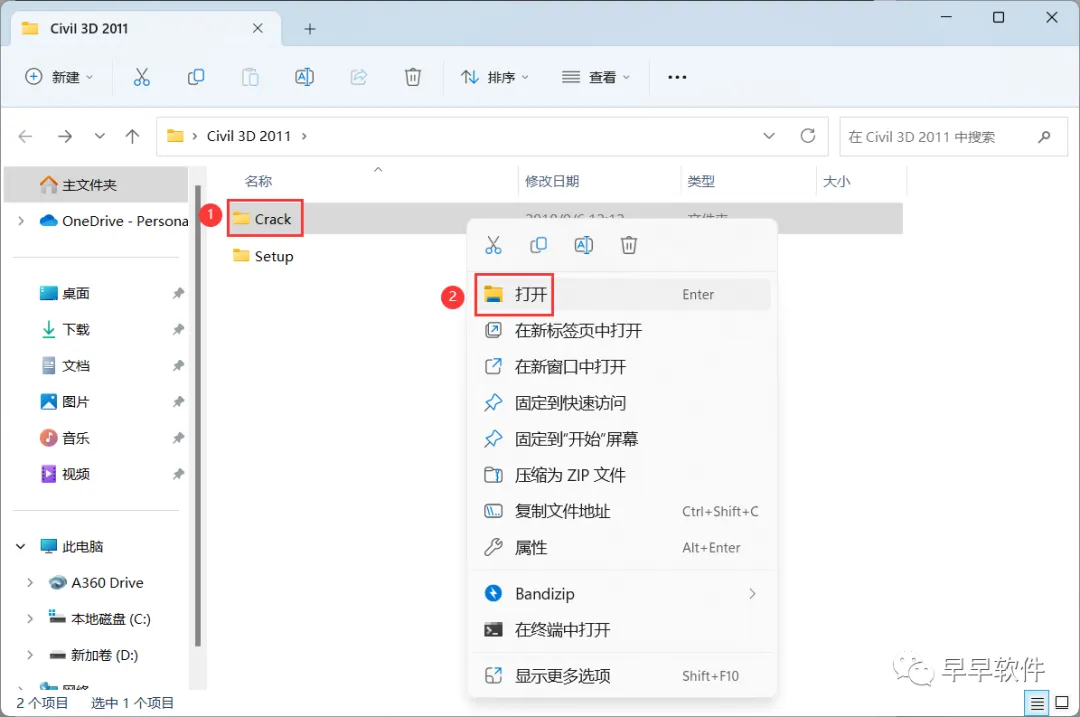Collapse the 此电脑 tree node
The image size is (1080, 717).
point(21,547)
